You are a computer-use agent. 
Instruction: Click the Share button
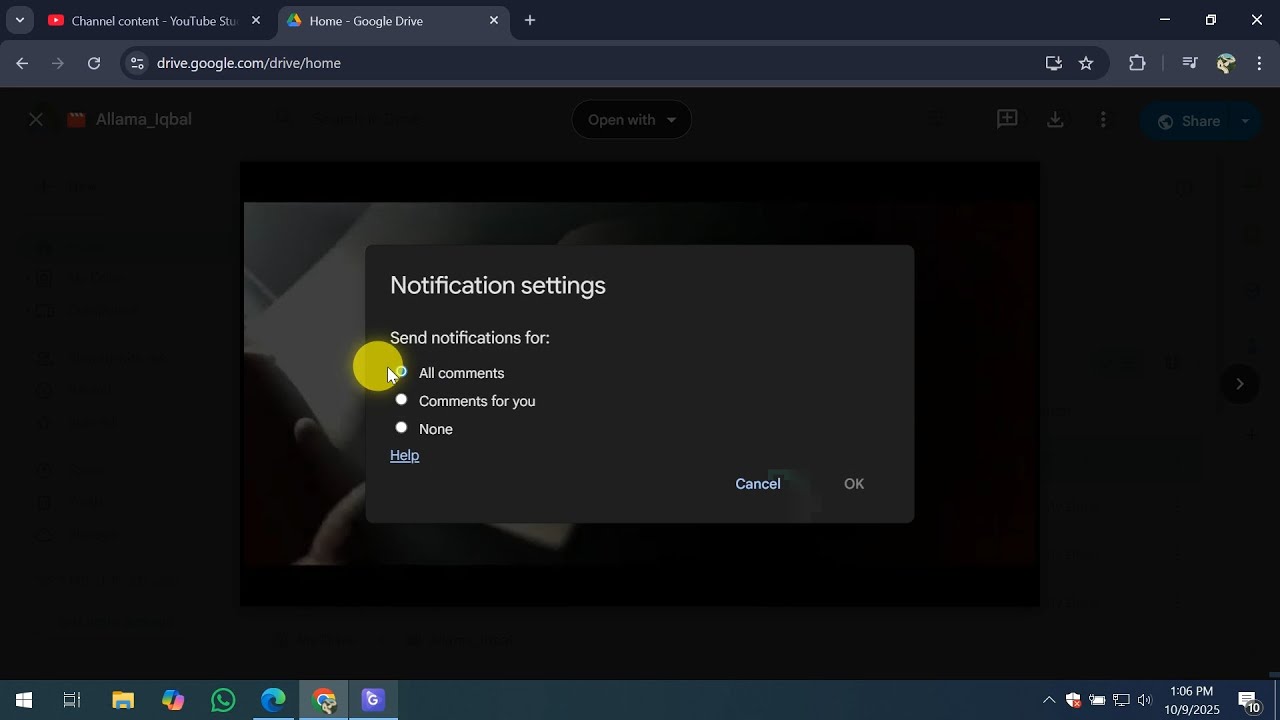click(1188, 121)
